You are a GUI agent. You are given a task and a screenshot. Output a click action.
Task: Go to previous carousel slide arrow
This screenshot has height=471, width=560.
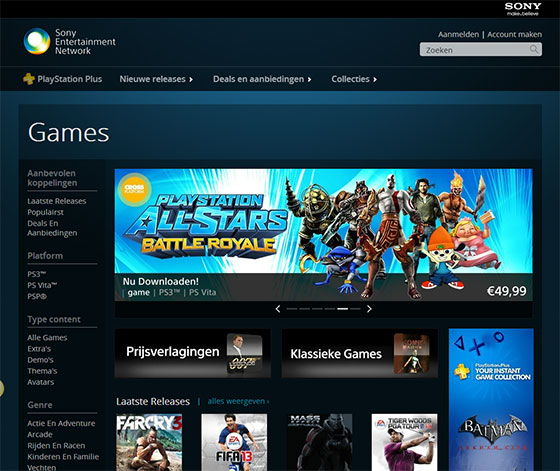[278, 309]
